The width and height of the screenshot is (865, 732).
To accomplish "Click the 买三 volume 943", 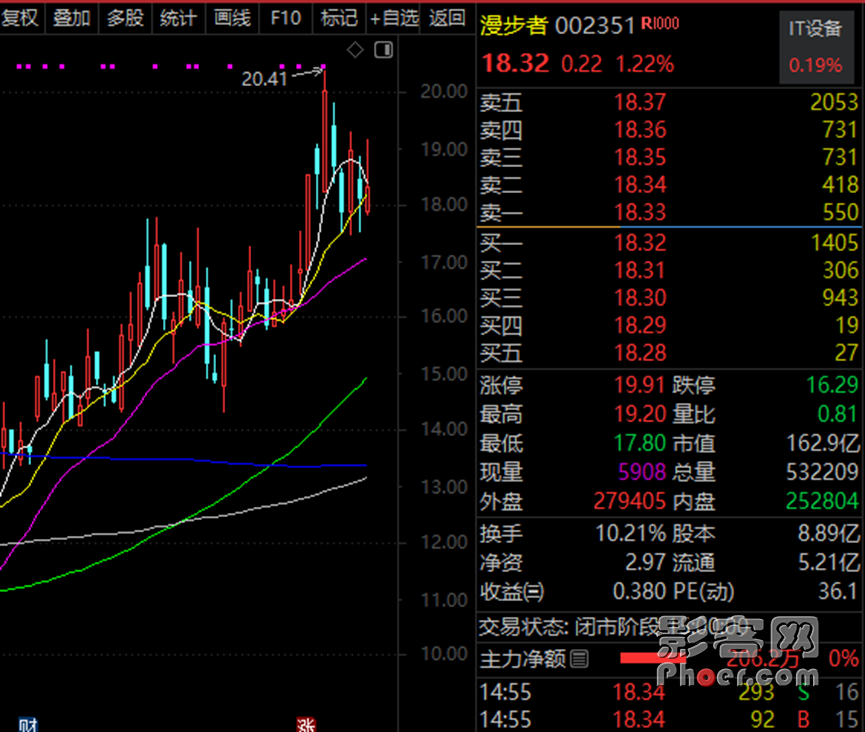I will (x=840, y=298).
